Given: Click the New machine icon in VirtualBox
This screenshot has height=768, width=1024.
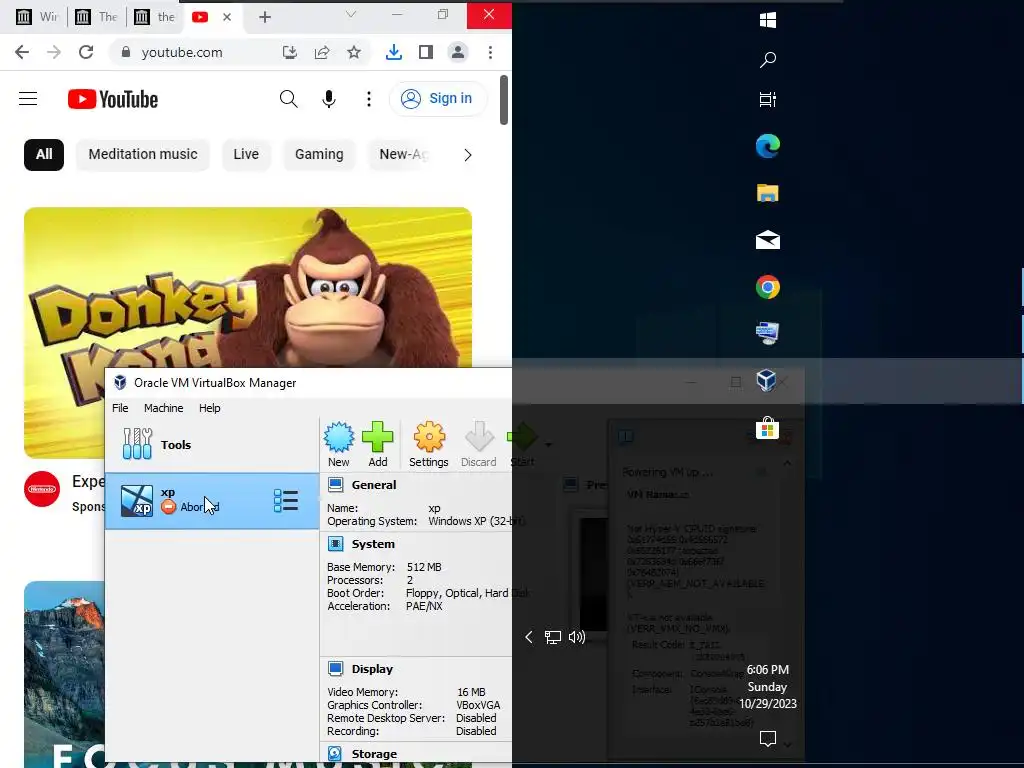Looking at the screenshot, I should point(338,444).
